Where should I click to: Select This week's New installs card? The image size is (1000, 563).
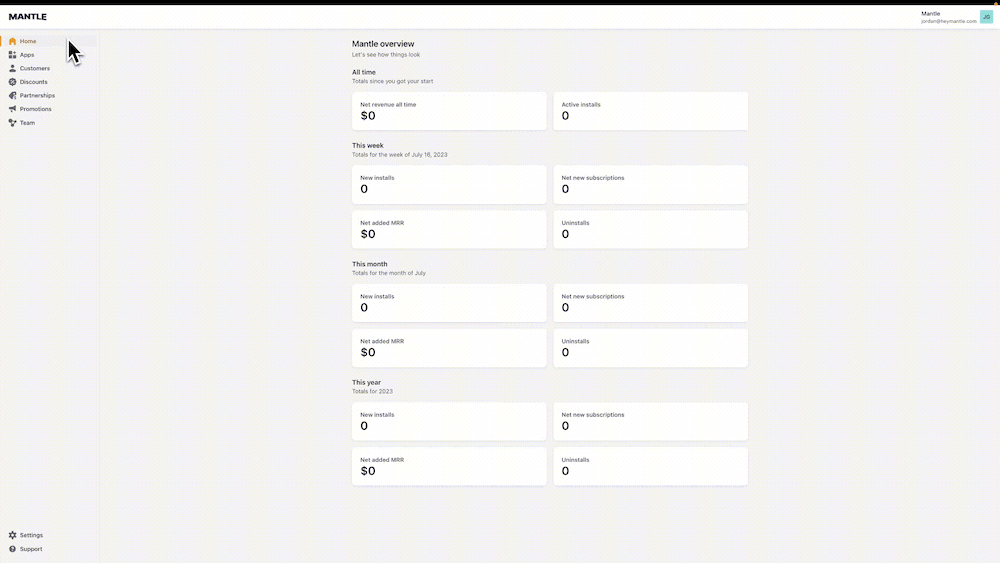pos(449,184)
